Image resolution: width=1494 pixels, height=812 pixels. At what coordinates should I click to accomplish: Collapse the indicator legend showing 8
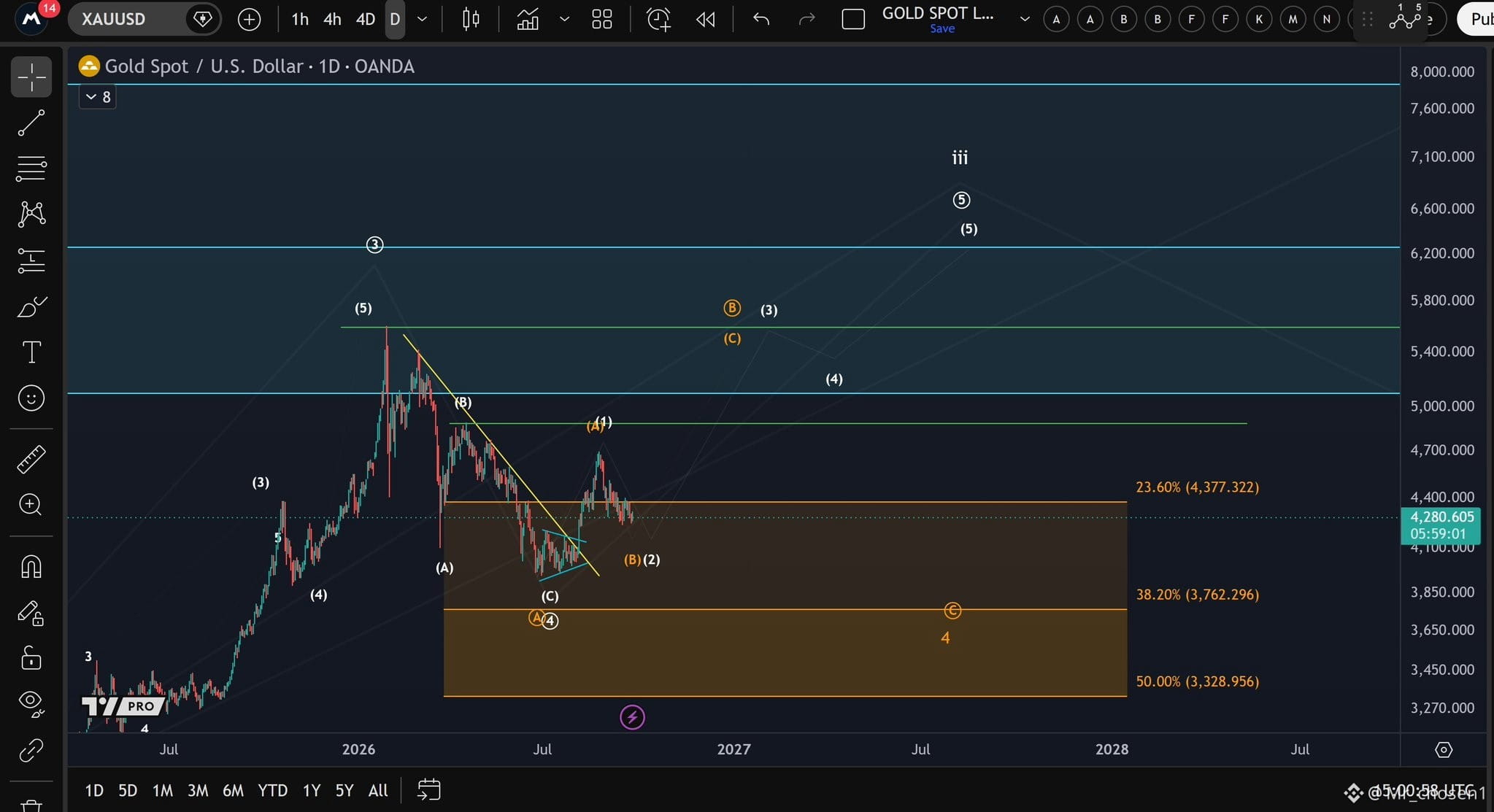tap(97, 96)
